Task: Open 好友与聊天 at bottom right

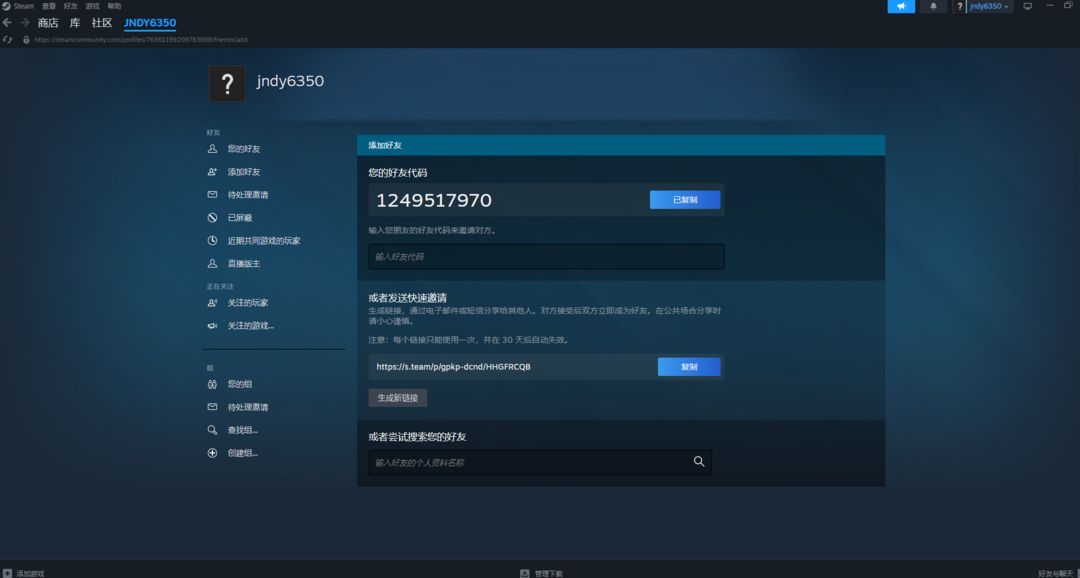Action: pyautogui.click(x=1056, y=573)
